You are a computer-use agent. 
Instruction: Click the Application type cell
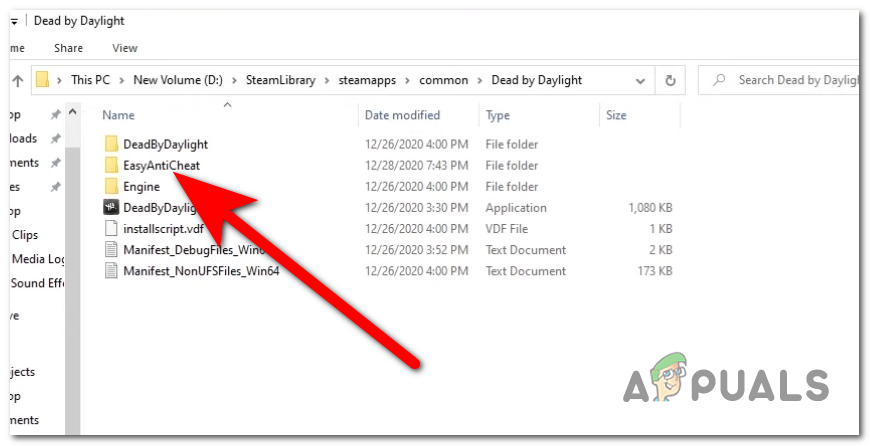coord(516,207)
